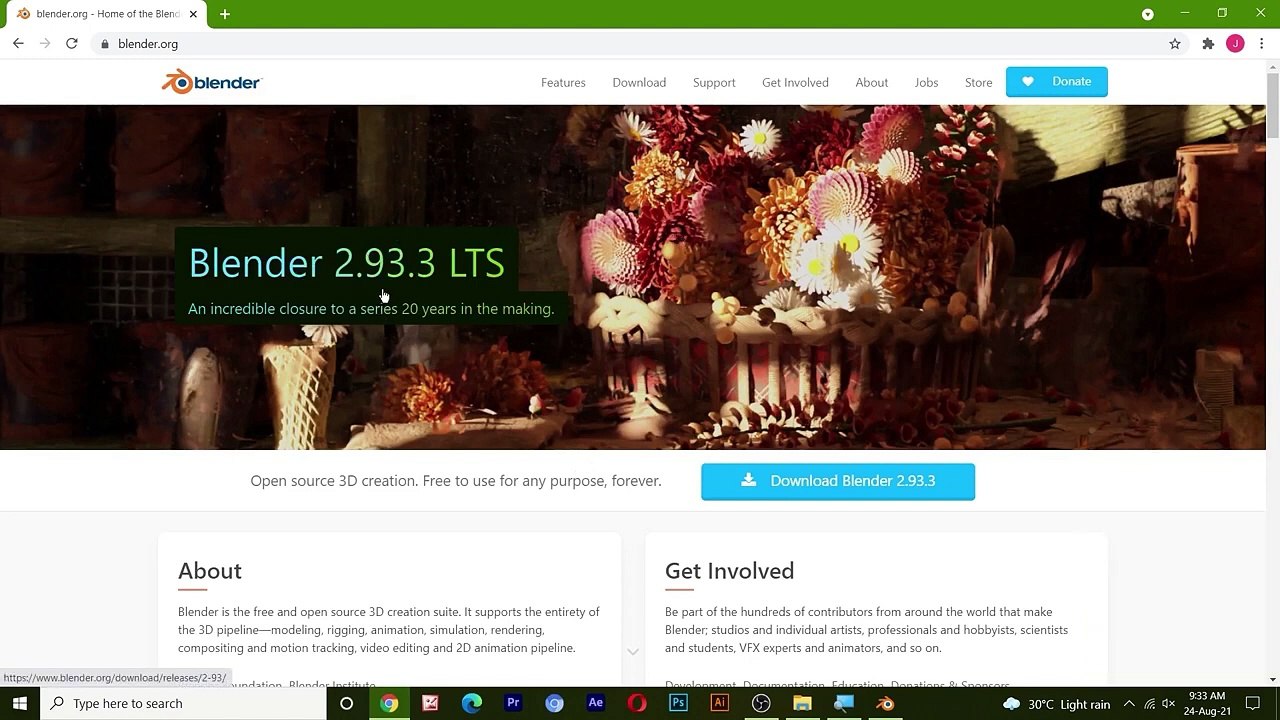This screenshot has height=720, width=1280.
Task: Launch Blender from the taskbar
Action: pyautogui.click(x=885, y=703)
